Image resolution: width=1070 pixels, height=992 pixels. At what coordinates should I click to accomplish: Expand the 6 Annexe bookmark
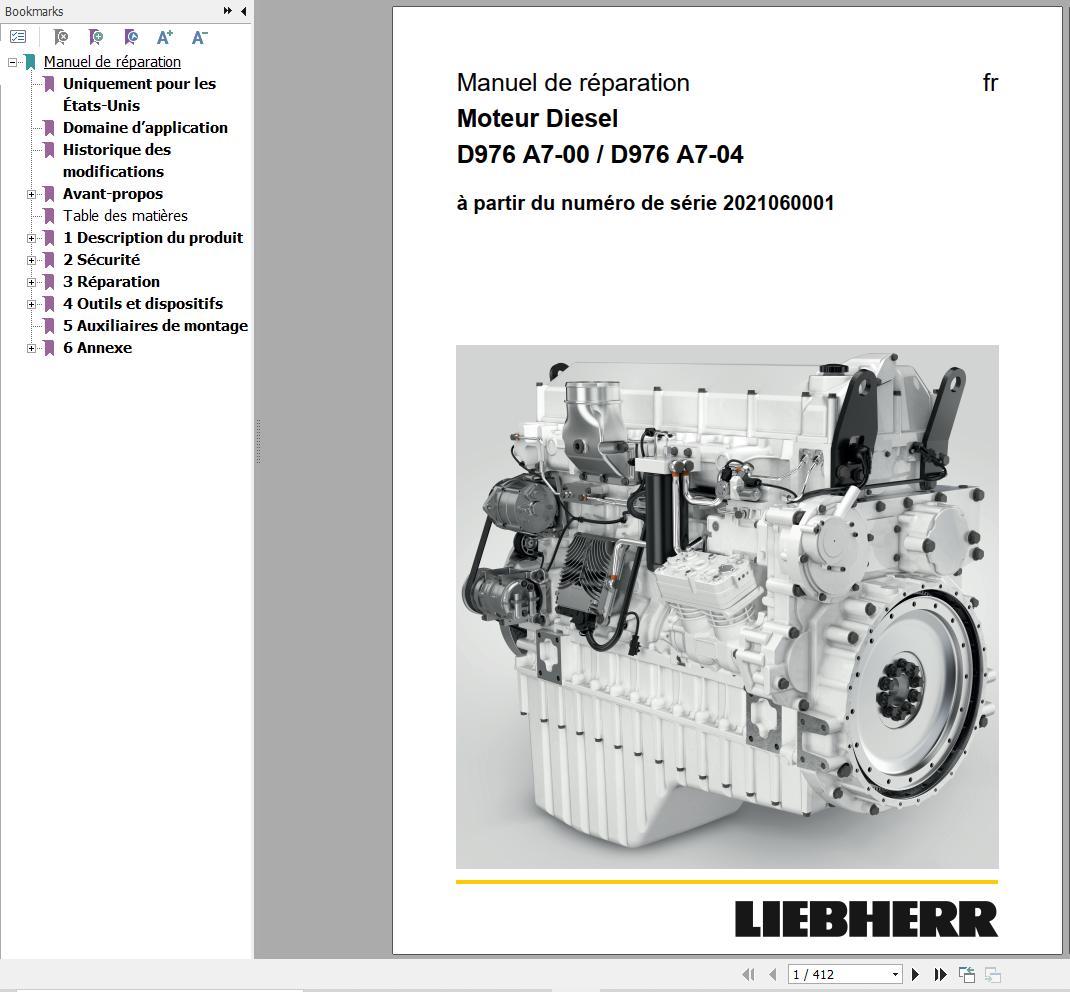click(31, 348)
